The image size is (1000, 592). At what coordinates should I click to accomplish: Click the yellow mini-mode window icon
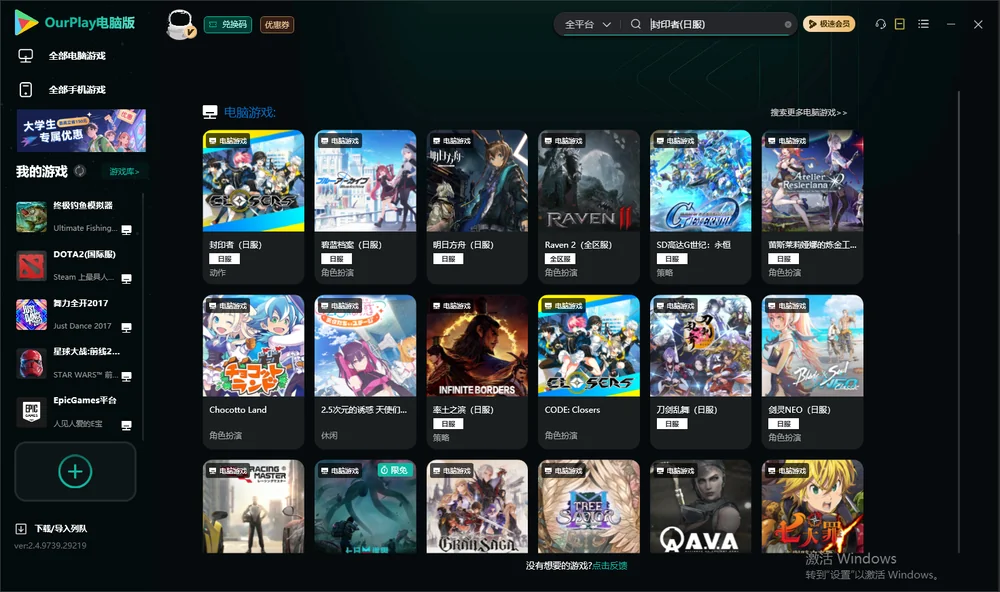pos(900,24)
